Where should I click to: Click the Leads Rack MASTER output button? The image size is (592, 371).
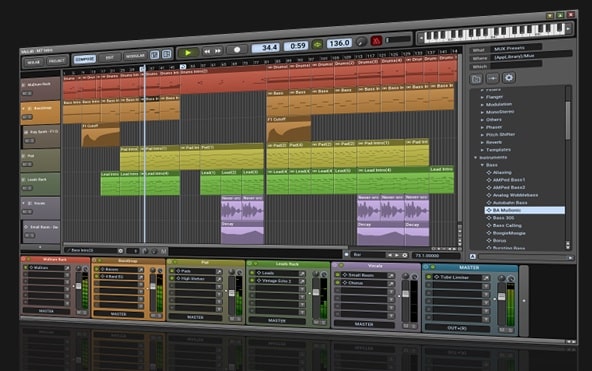276,320
